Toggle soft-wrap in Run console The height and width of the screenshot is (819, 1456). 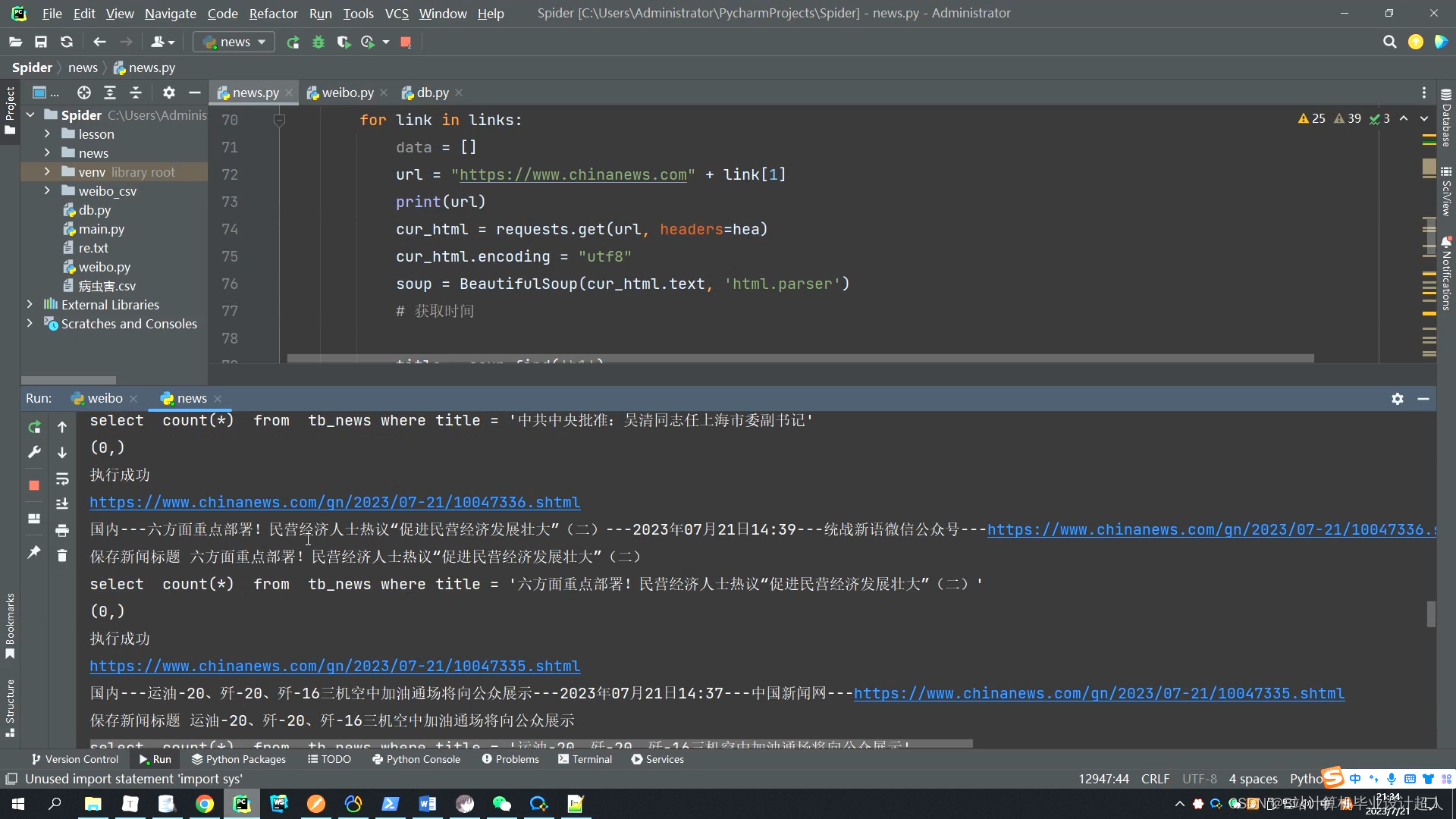tap(62, 479)
